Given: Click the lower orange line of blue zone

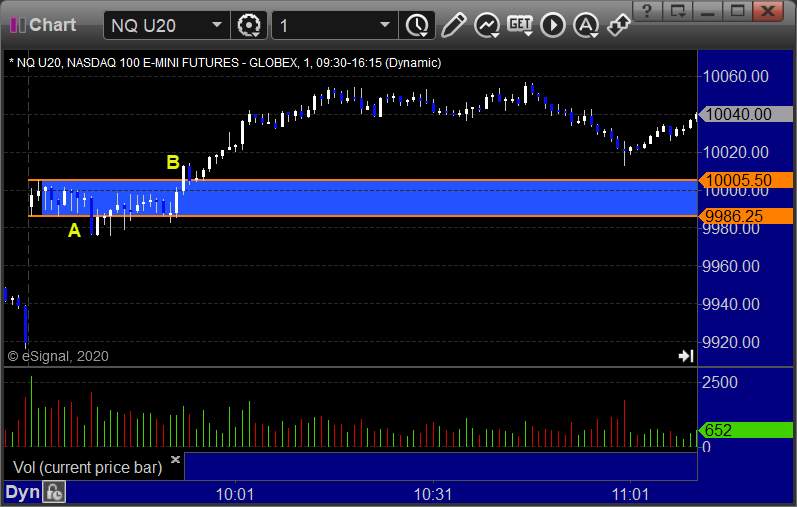Looking at the screenshot, I should (363, 216).
